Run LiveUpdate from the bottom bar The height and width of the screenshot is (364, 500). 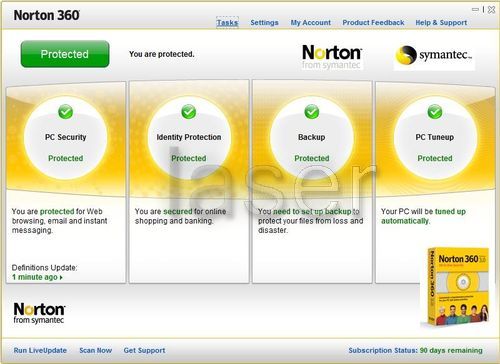click(40, 350)
